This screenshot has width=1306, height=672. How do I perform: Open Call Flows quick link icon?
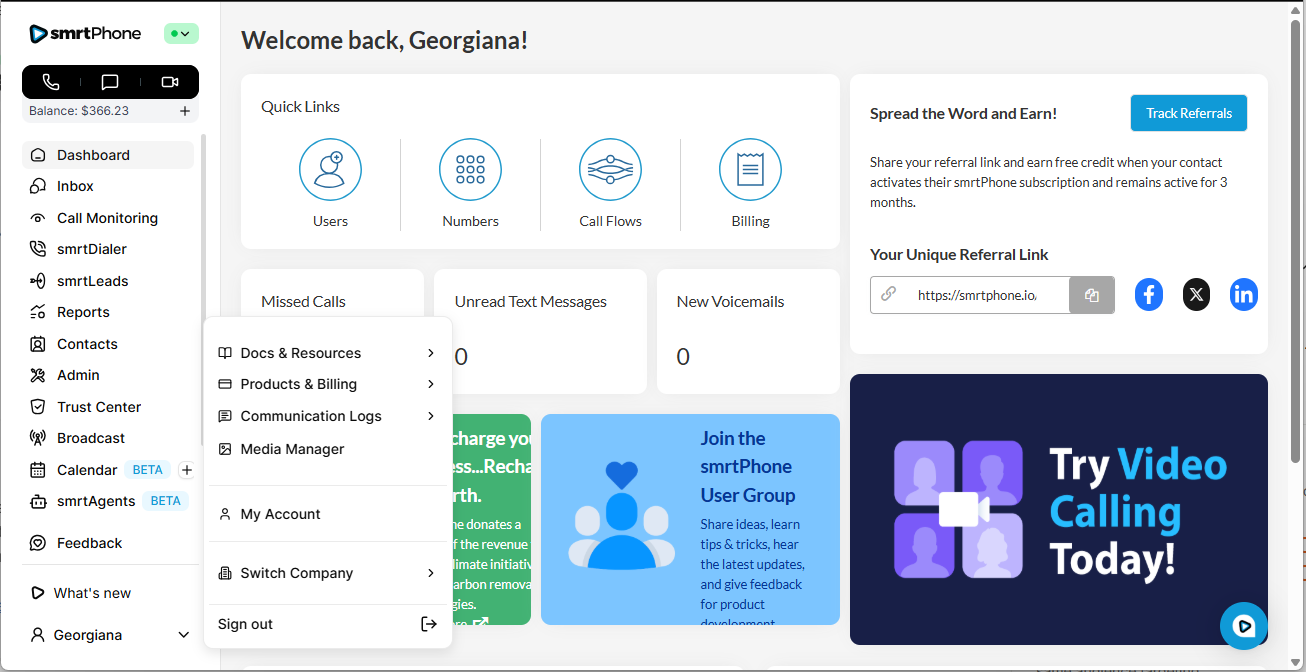tap(610, 170)
